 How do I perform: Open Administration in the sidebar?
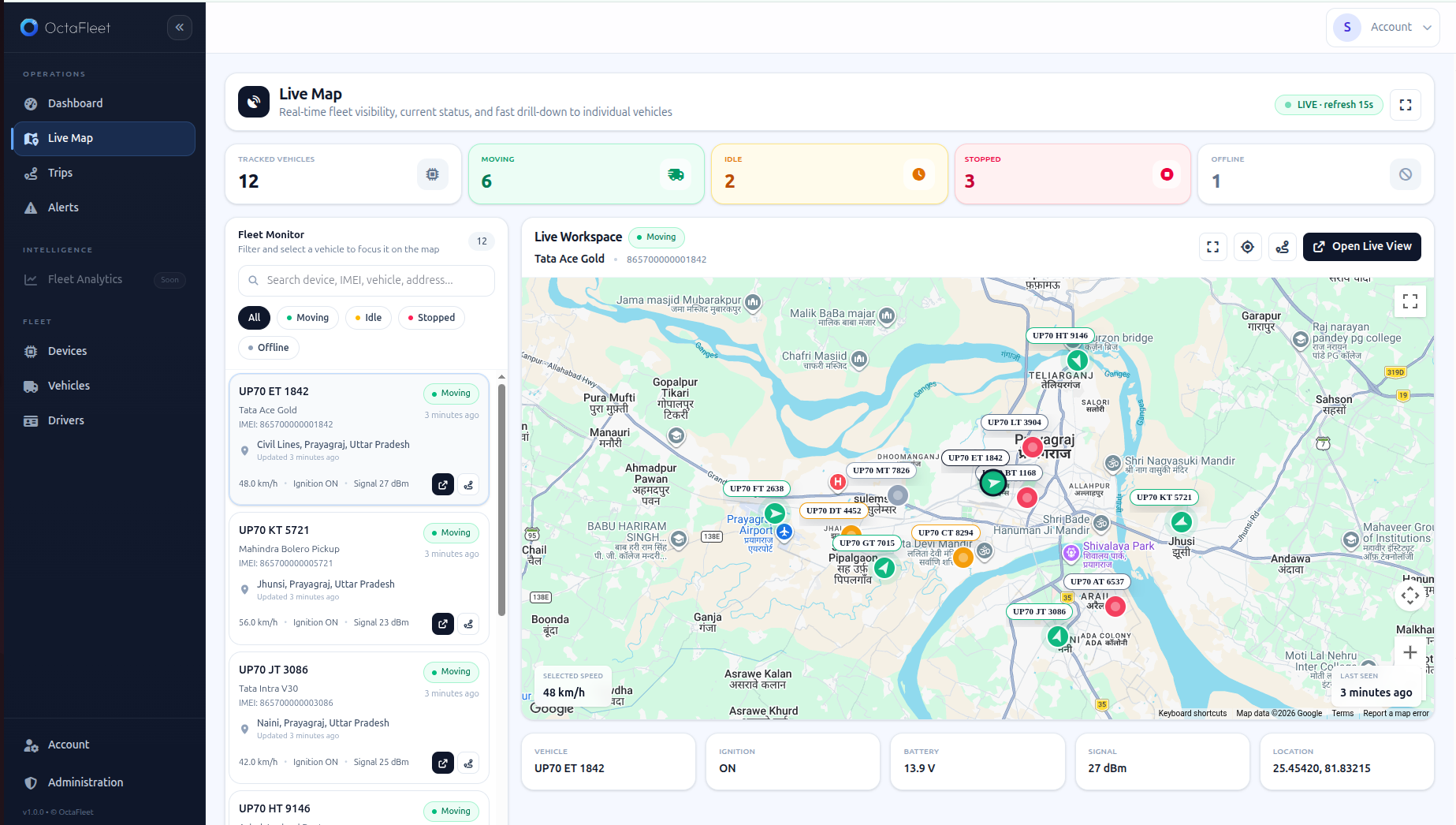(103, 782)
